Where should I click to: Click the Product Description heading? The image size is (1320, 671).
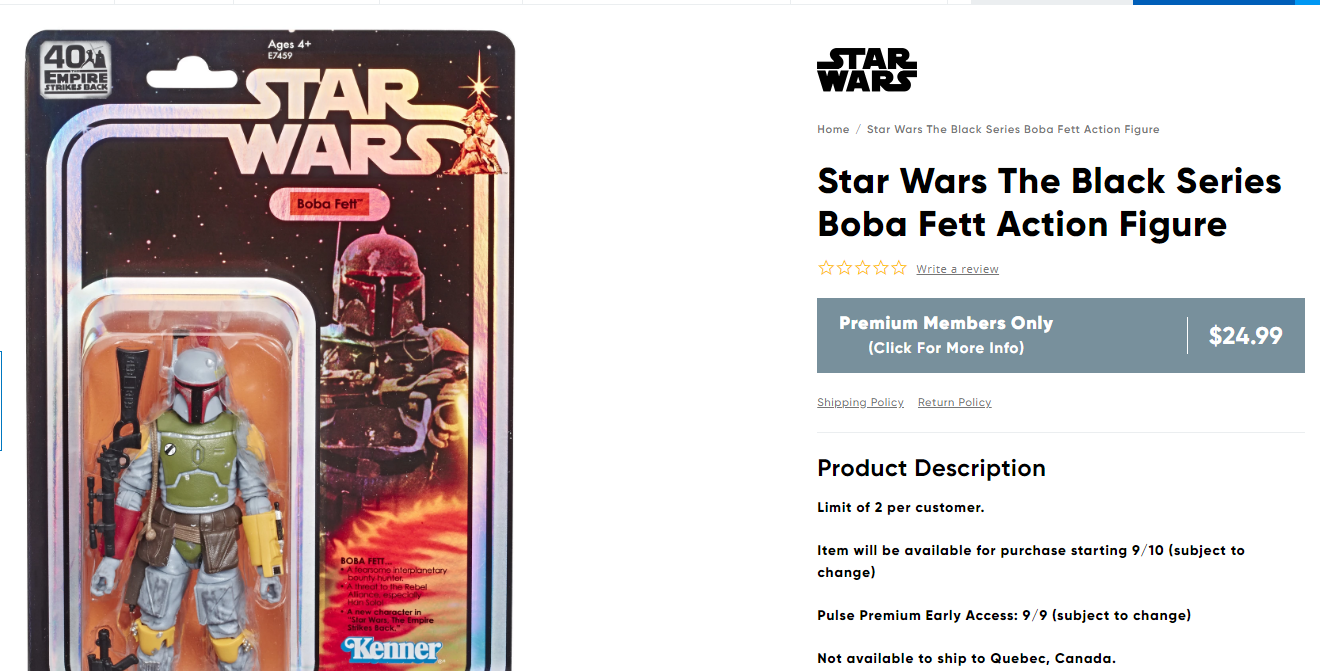click(931, 468)
